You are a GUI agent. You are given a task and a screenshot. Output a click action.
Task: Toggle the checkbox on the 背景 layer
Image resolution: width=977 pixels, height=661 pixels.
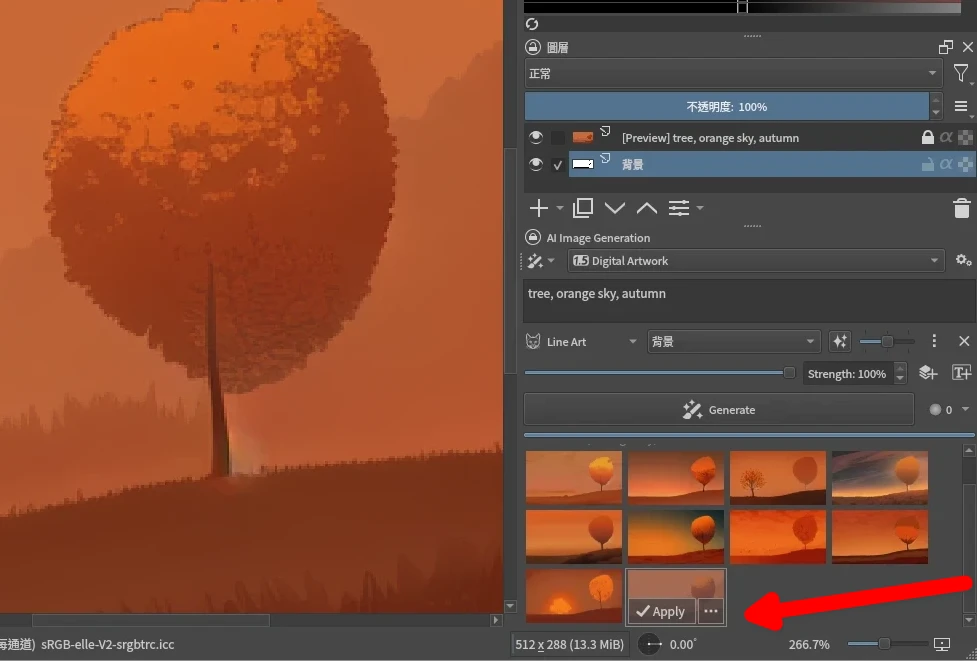(x=558, y=165)
